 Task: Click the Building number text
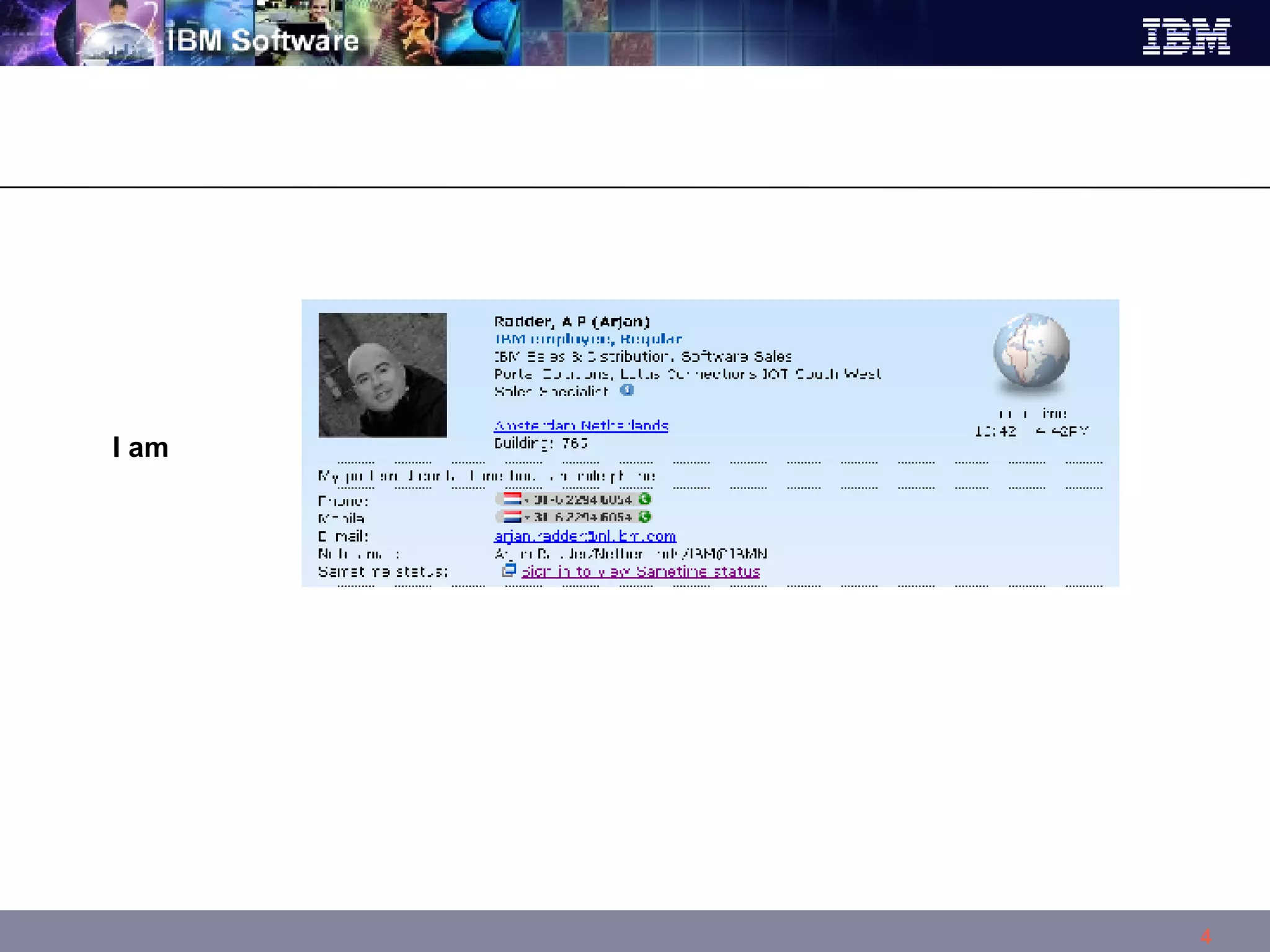[541, 444]
